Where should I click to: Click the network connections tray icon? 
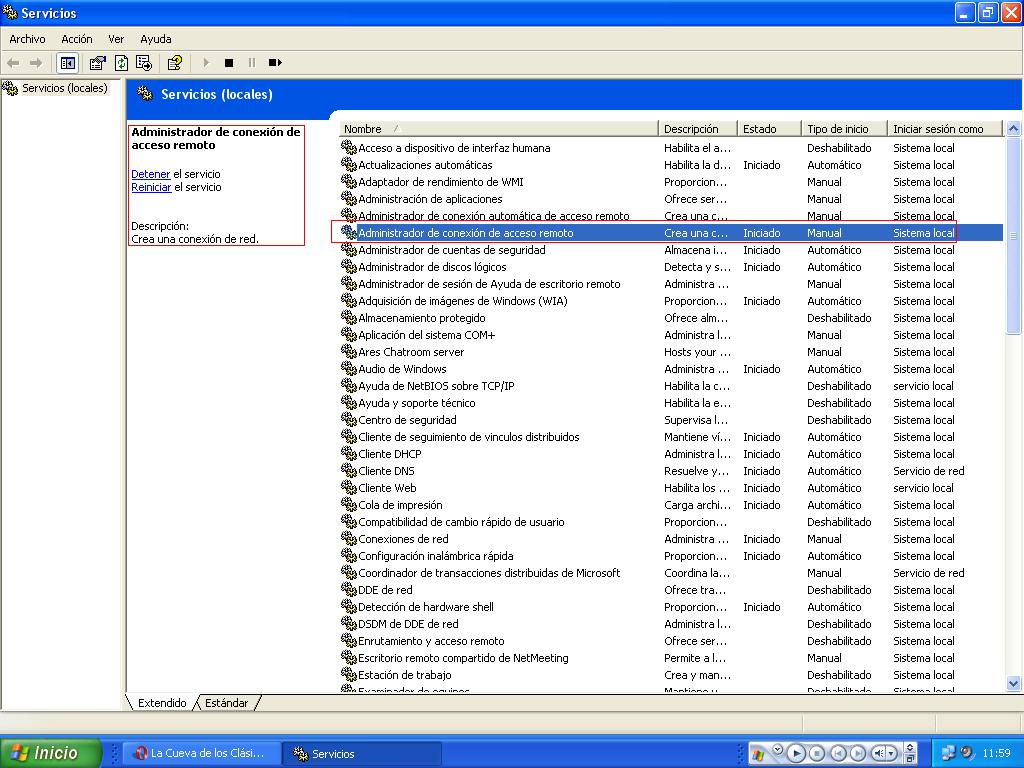(x=949, y=753)
